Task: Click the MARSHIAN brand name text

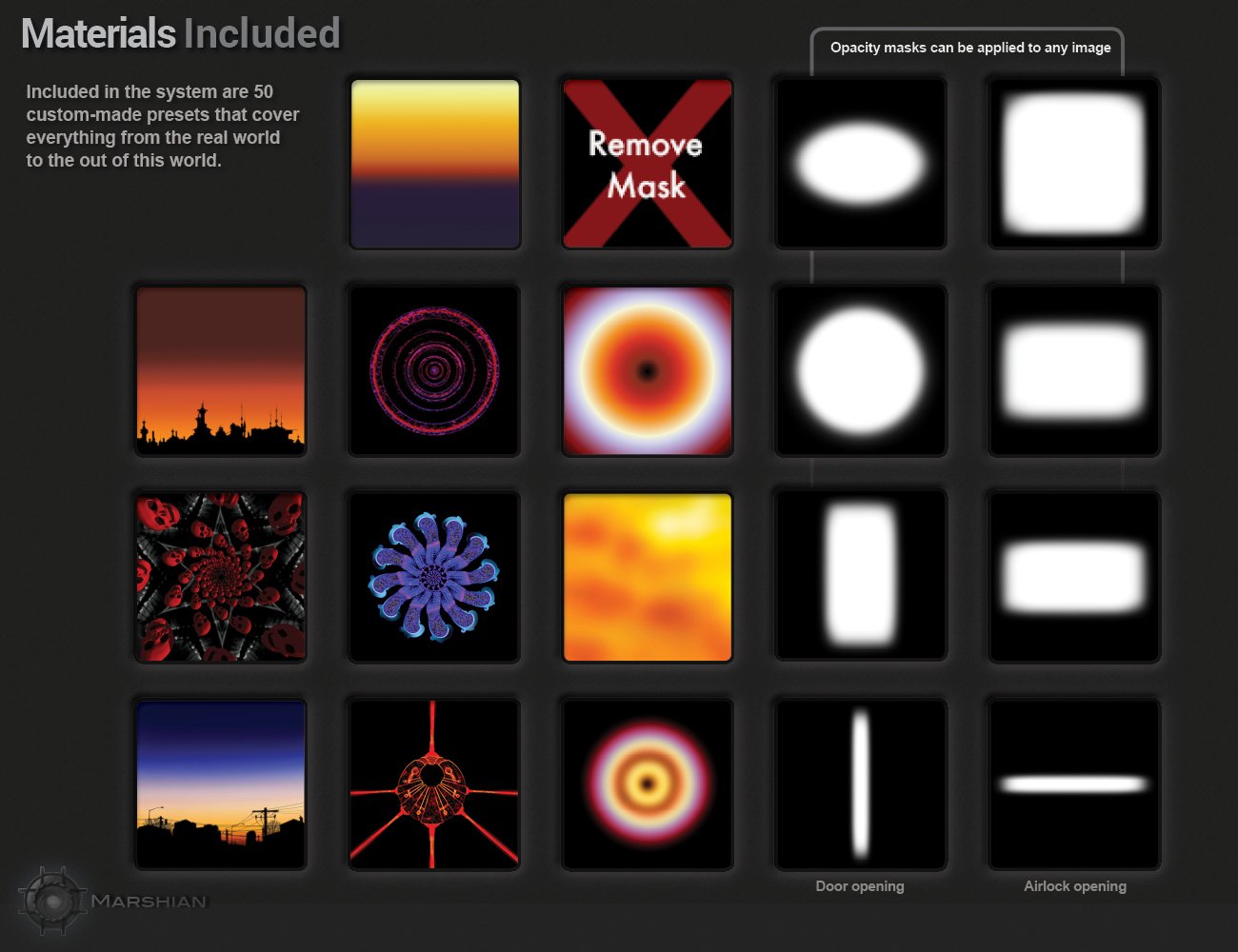Action: point(149,902)
